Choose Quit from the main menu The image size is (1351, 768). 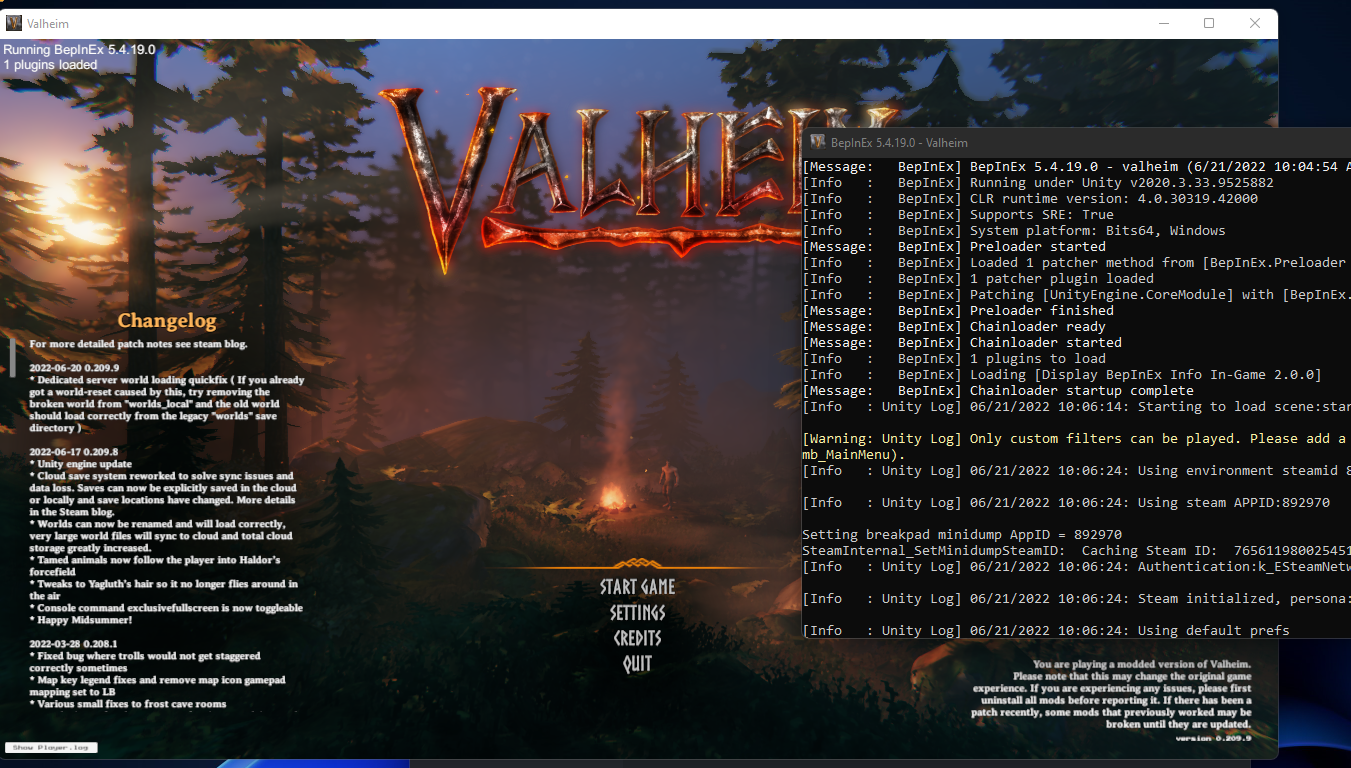(637, 663)
